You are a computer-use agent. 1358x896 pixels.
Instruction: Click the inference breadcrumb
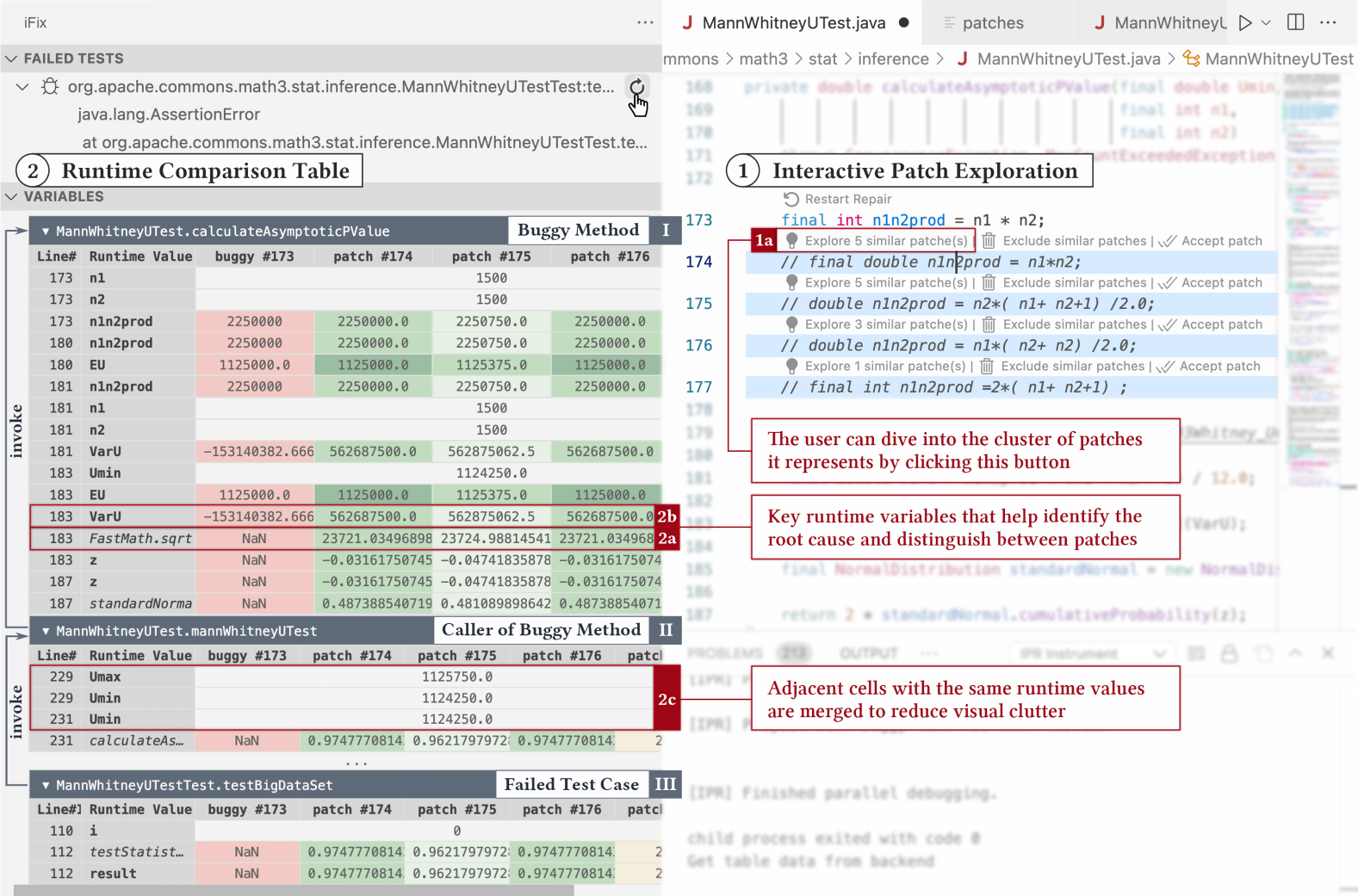click(893, 59)
